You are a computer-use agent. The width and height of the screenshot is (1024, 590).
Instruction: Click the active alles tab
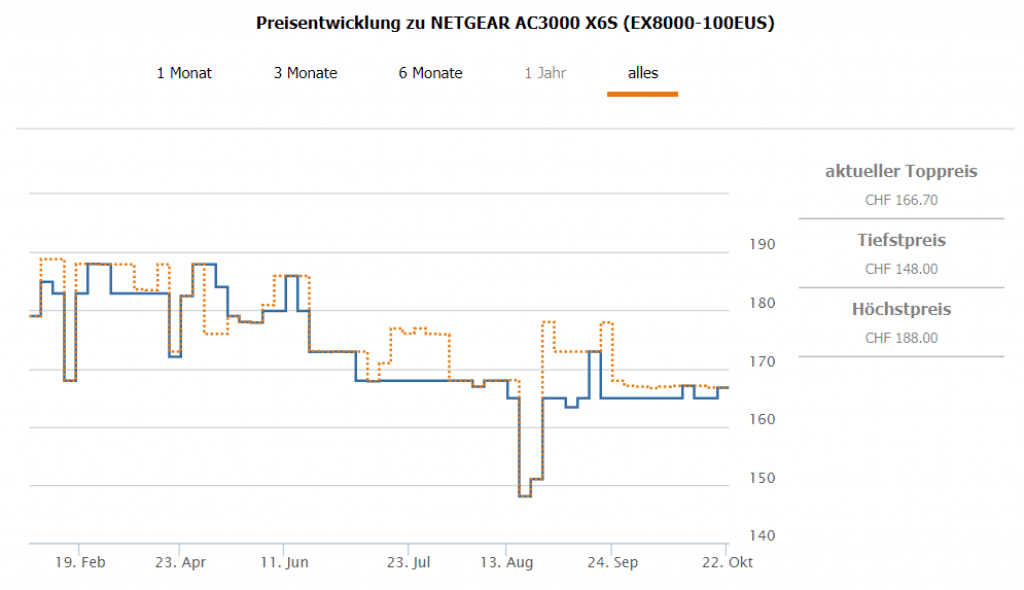coord(643,73)
